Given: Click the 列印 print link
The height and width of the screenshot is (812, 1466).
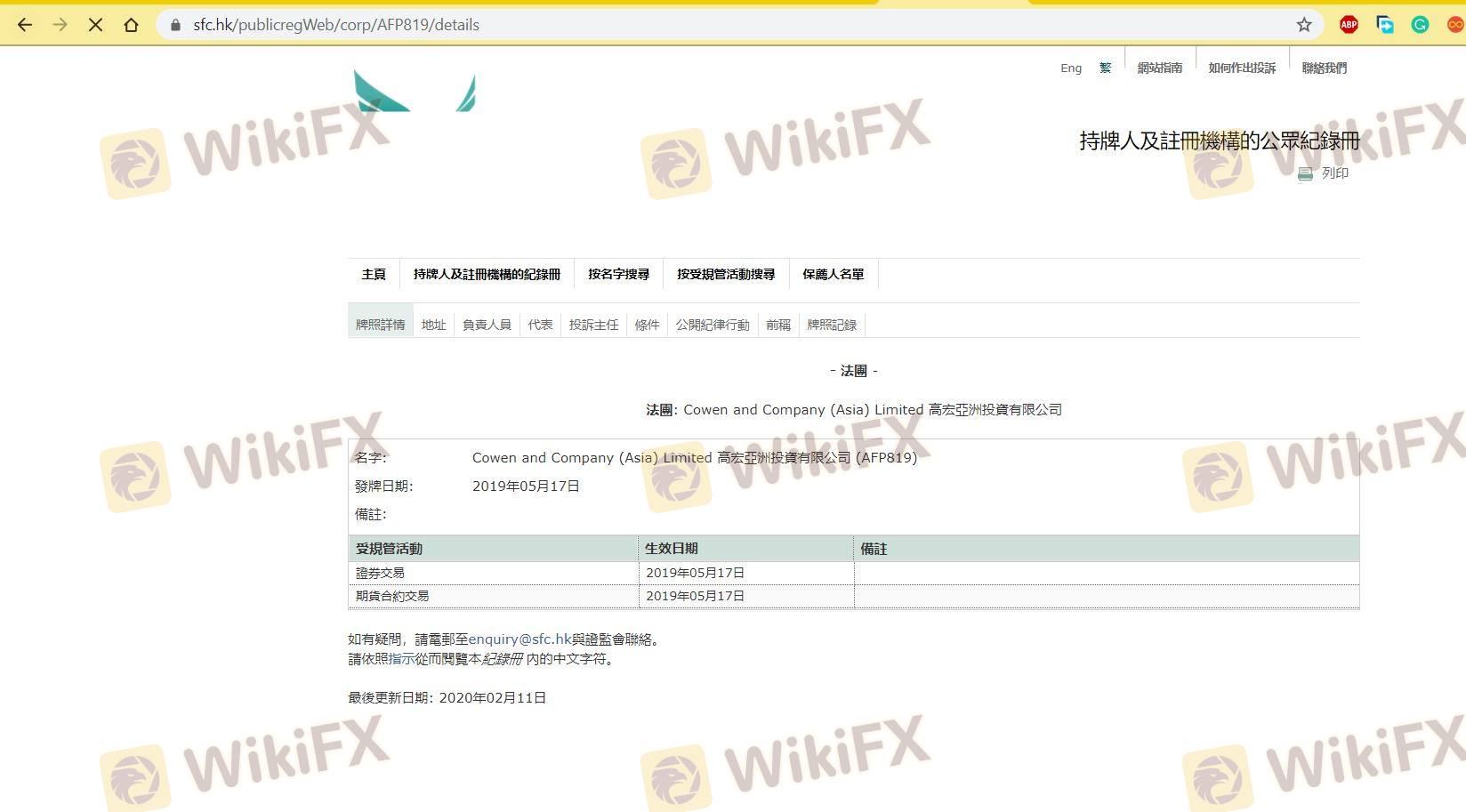Looking at the screenshot, I should pos(1335,173).
